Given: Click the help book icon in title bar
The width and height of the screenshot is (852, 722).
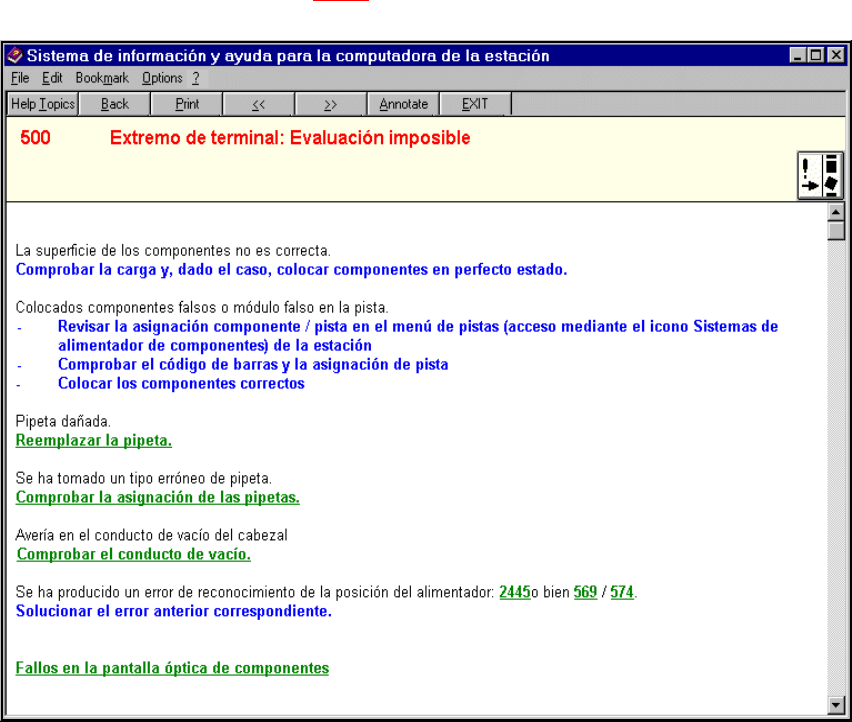Looking at the screenshot, I should click(15, 55).
